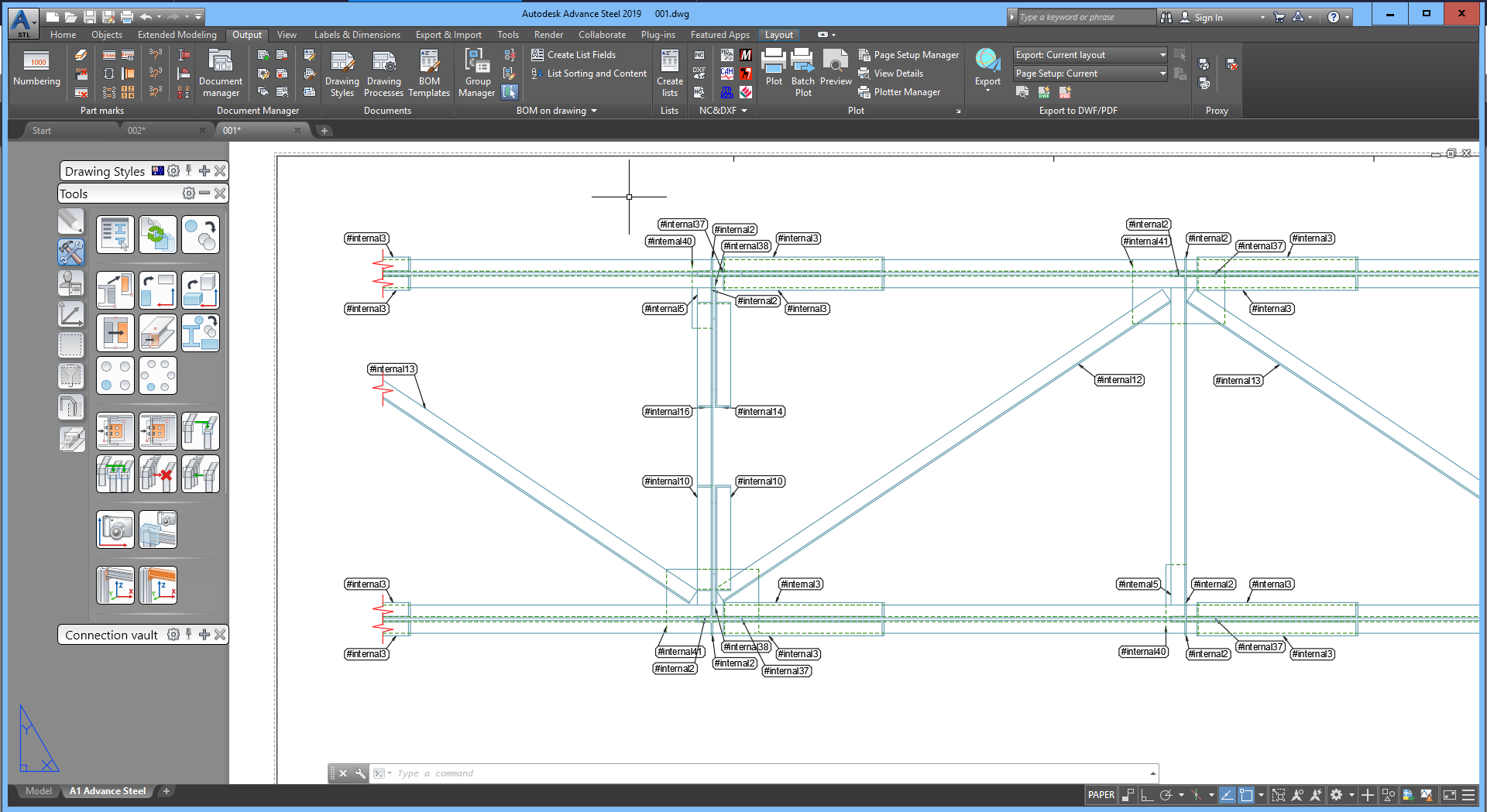Viewport: 1487px width, 812px height.
Task: Open Plotter Manager
Action: pyautogui.click(x=901, y=91)
